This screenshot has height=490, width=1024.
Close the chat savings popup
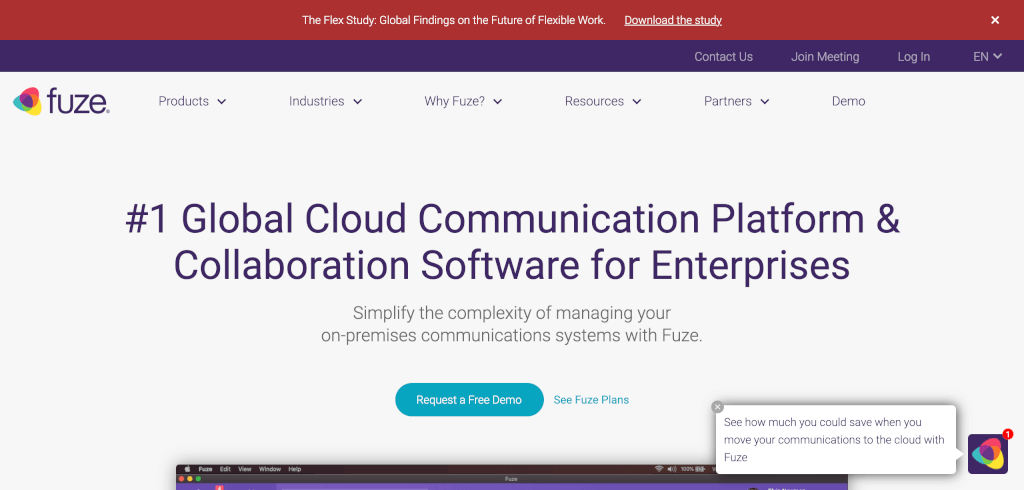click(x=717, y=407)
